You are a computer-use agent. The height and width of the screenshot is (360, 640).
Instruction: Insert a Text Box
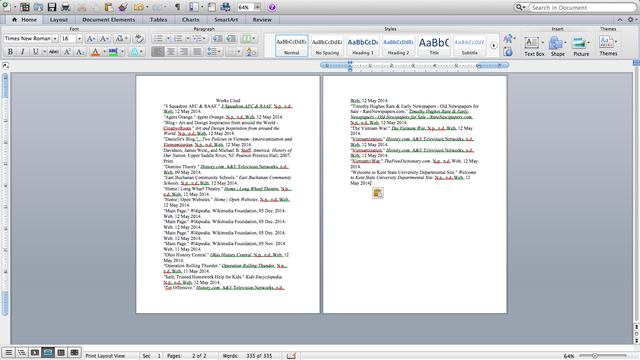pos(534,46)
